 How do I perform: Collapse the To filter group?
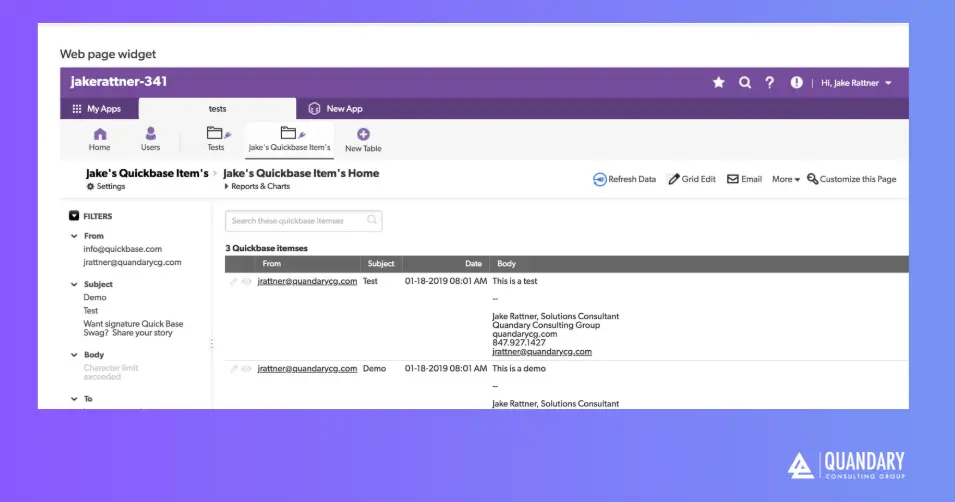click(74, 399)
